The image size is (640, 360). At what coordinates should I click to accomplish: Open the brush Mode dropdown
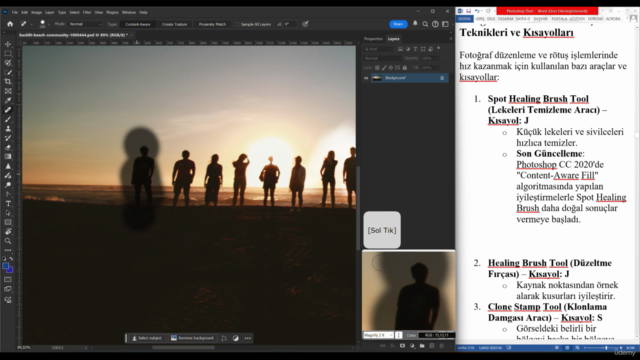click(85, 24)
